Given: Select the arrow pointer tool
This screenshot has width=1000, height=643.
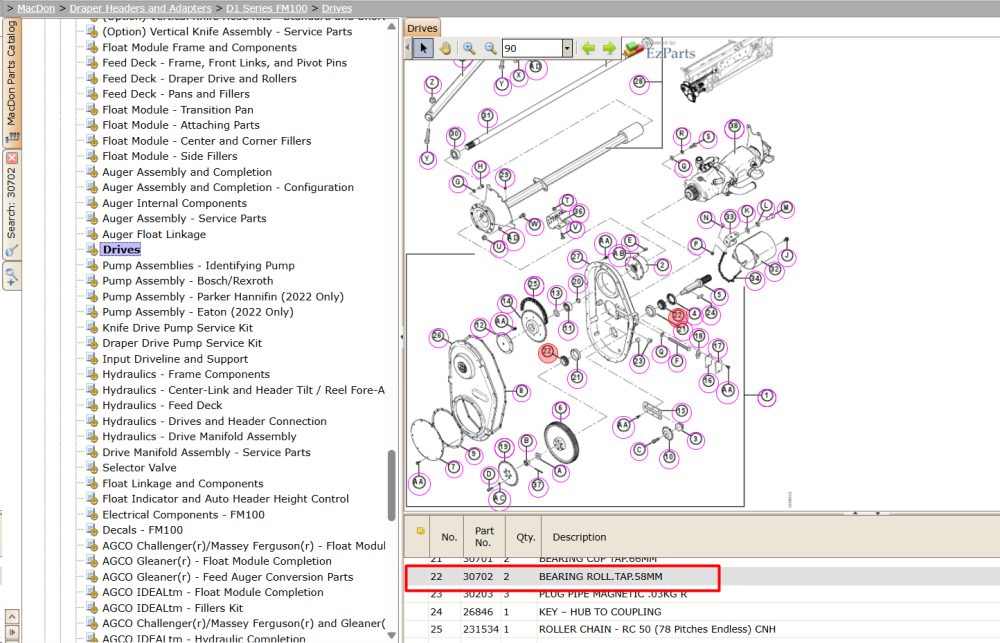Looking at the screenshot, I should [423, 48].
